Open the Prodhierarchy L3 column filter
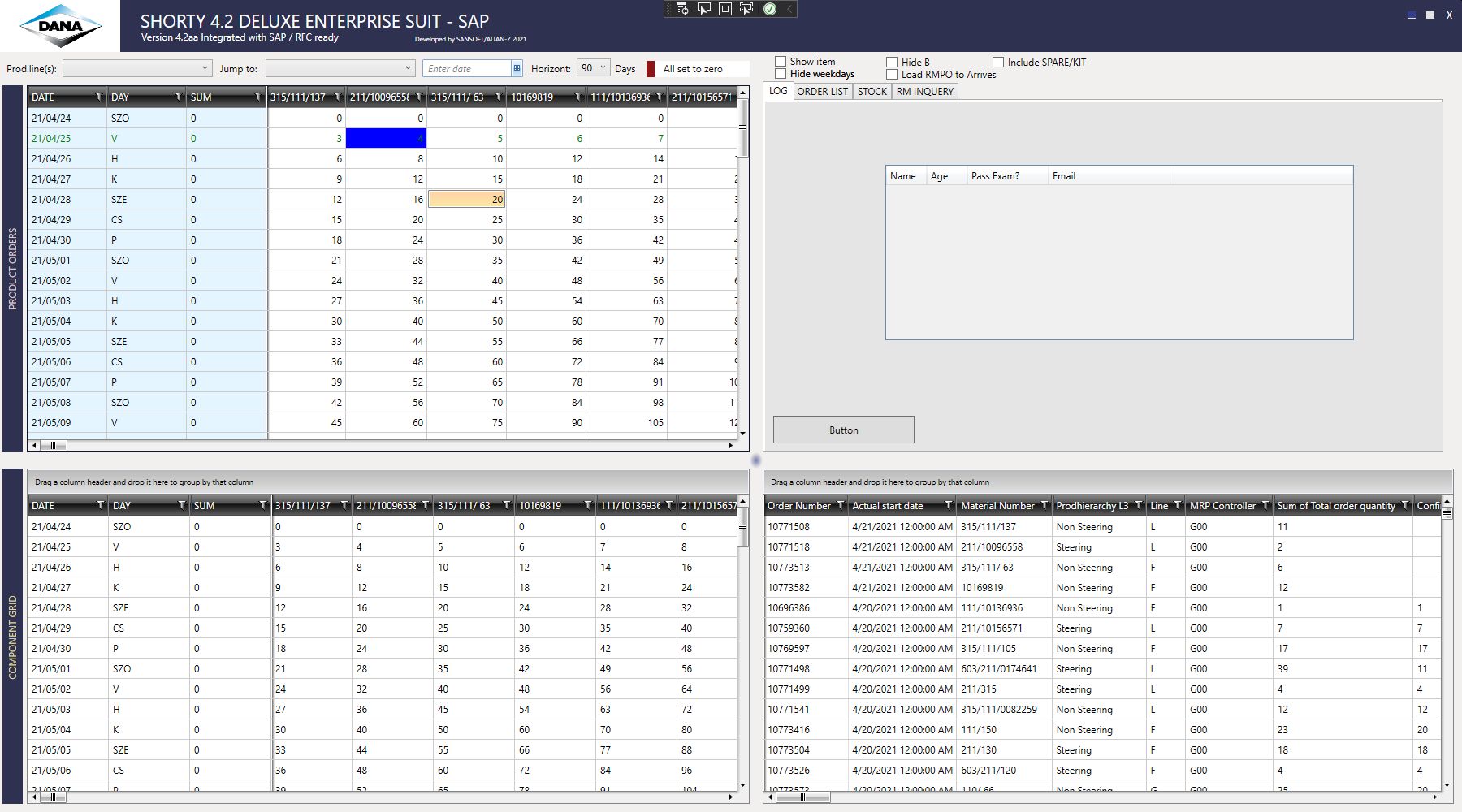Screen dimensions: 1462x812 (x=1139, y=506)
